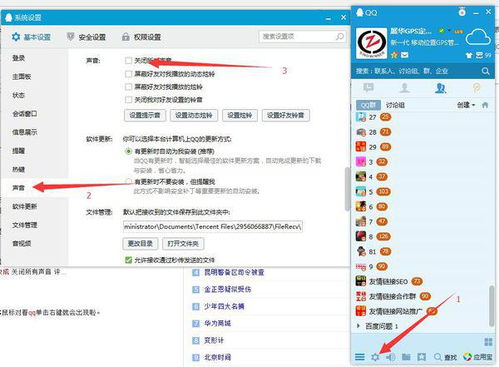Open the QQ main menu hamburger icon
This screenshot has height=367, width=499.
coord(360,357)
